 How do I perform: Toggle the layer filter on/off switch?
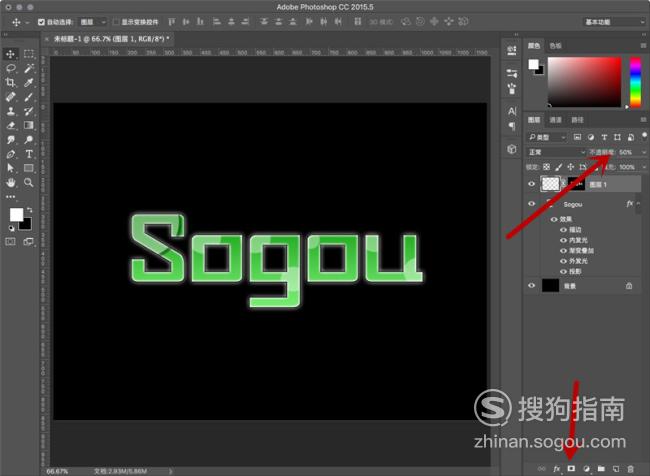pyautogui.click(x=644, y=136)
